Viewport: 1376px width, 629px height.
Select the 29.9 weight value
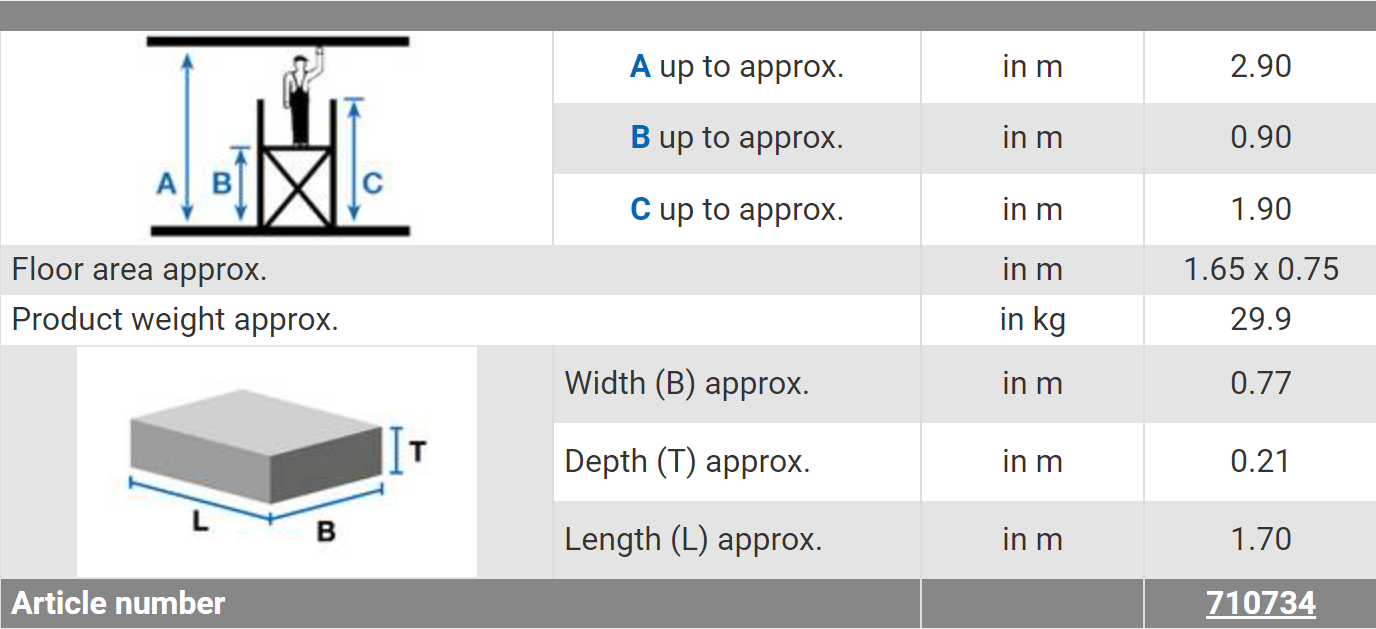tap(1260, 320)
